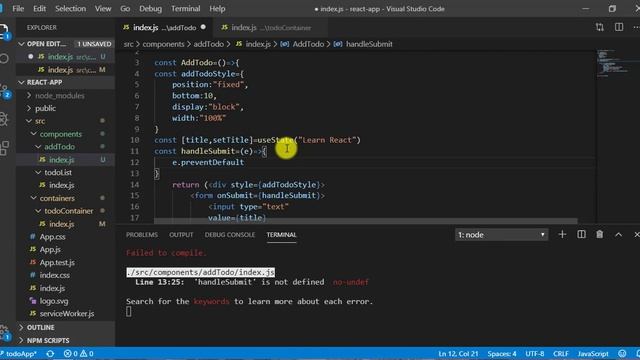Change encoding via UTF-8 status item
Image resolution: width=640 pixels, height=360 pixels.
click(535, 353)
